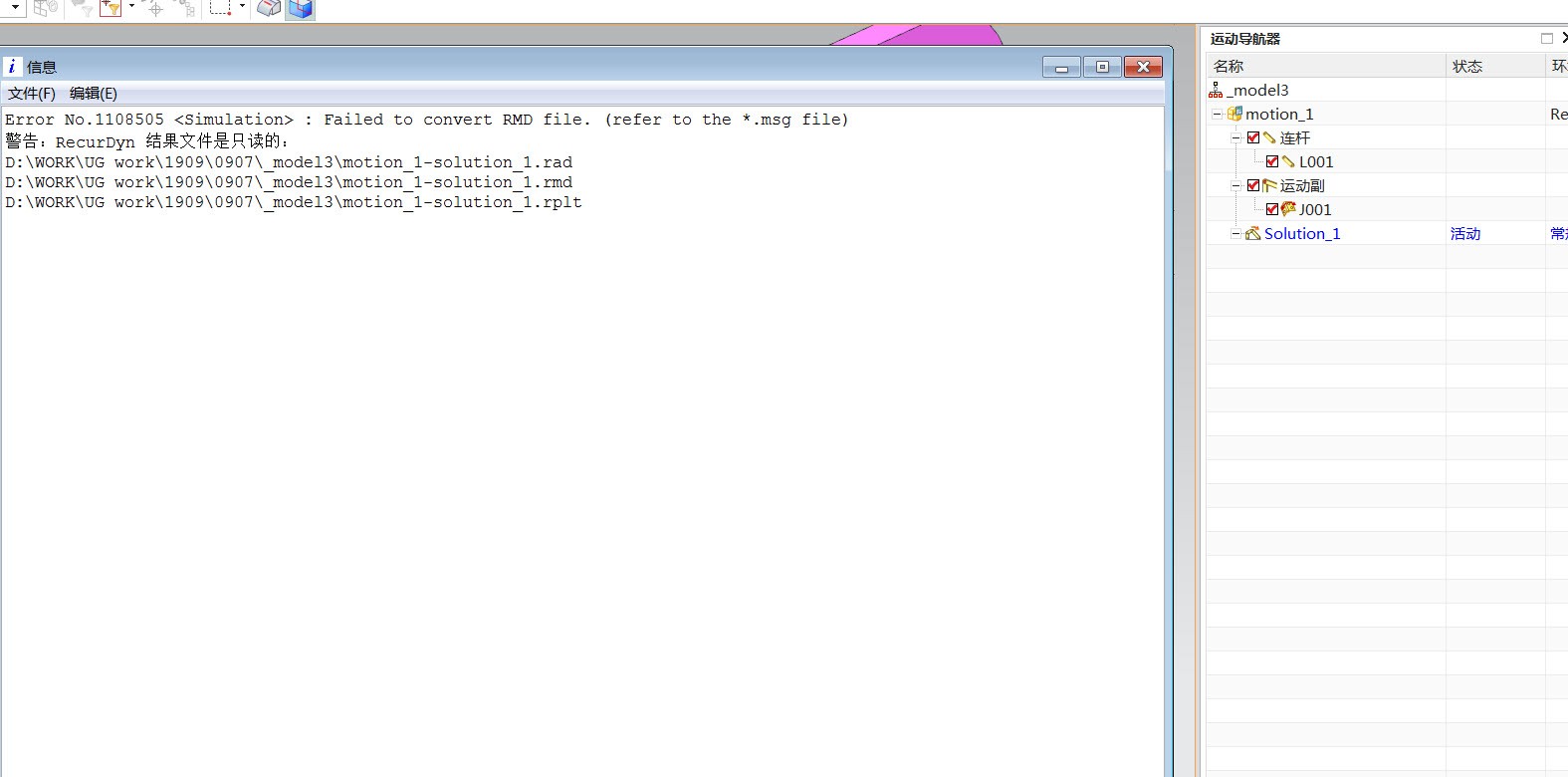The image size is (1568, 777).
Task: Click the J001 joint icon
Action: click(x=1288, y=209)
